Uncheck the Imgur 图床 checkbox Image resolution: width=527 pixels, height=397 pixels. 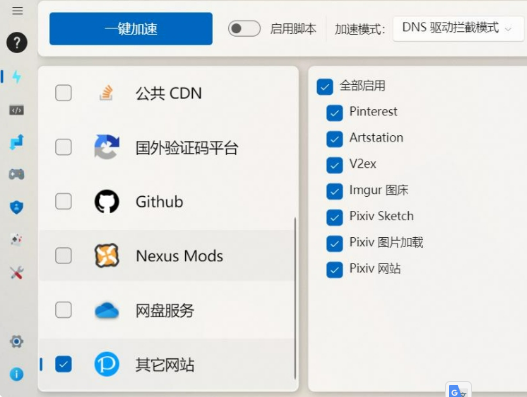(334, 192)
